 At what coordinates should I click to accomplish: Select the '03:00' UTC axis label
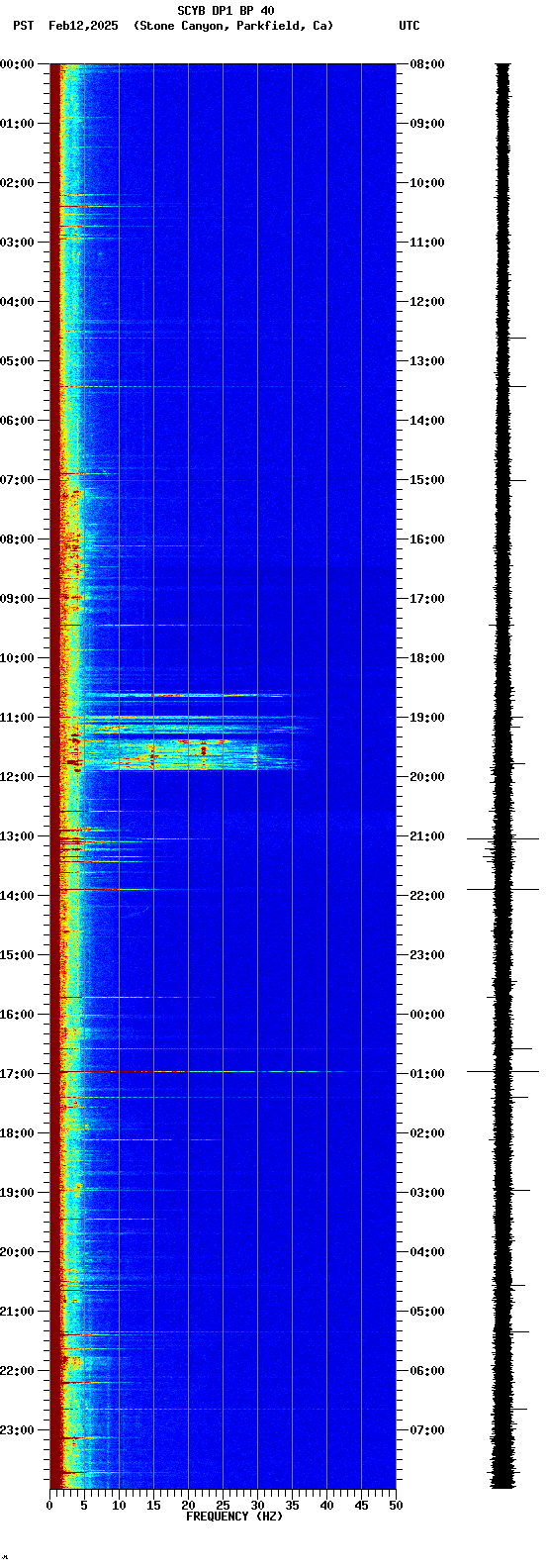[427, 1193]
